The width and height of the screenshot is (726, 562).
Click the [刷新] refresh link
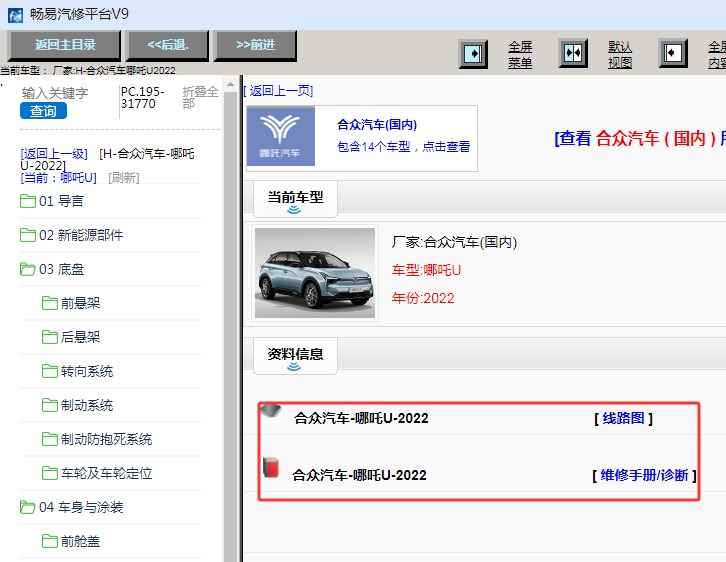tap(124, 178)
